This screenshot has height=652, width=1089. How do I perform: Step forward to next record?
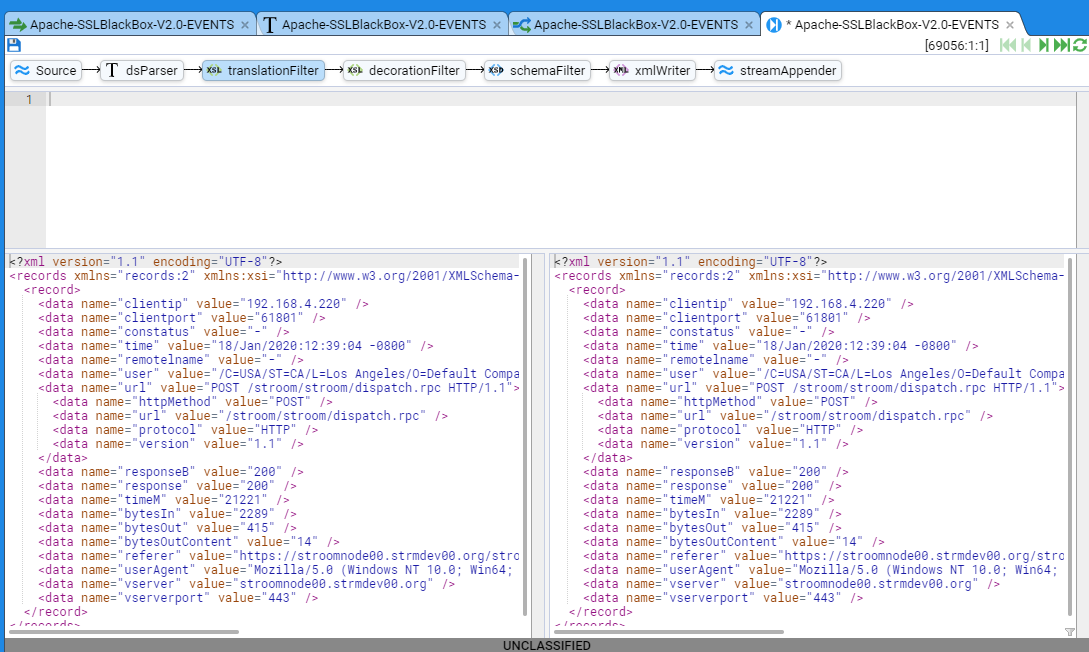click(1044, 45)
